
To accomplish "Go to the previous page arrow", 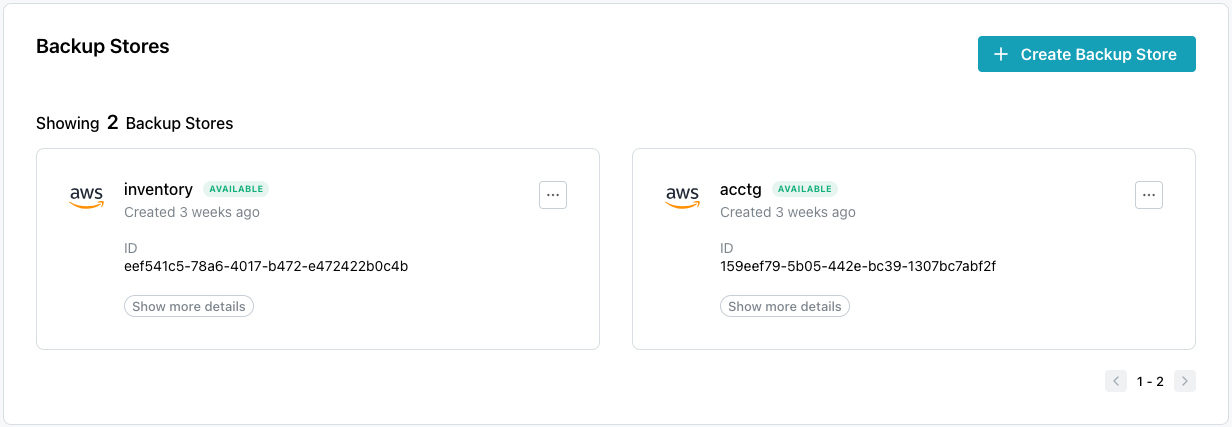I will 1116,381.
